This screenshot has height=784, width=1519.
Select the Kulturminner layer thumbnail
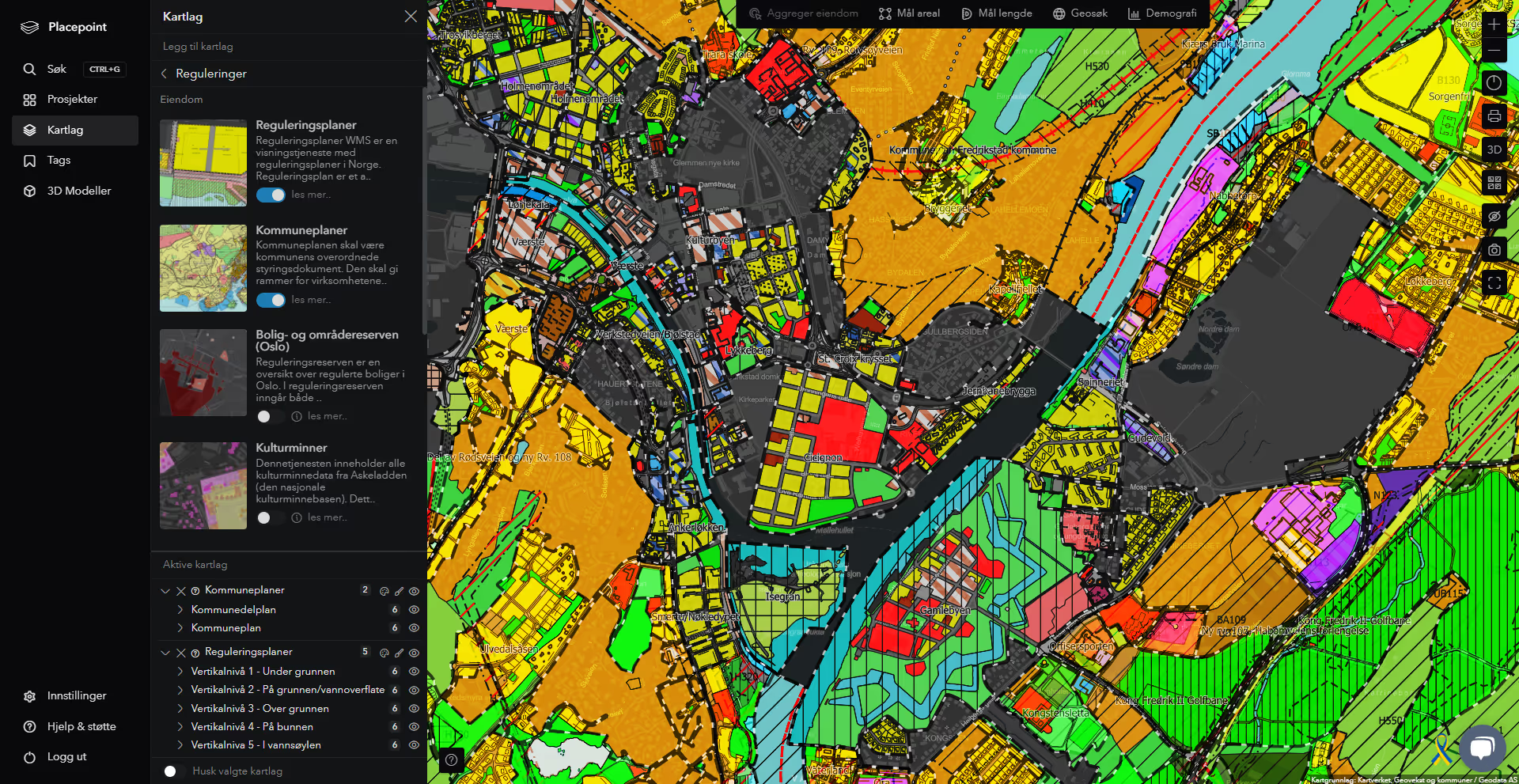click(203, 486)
